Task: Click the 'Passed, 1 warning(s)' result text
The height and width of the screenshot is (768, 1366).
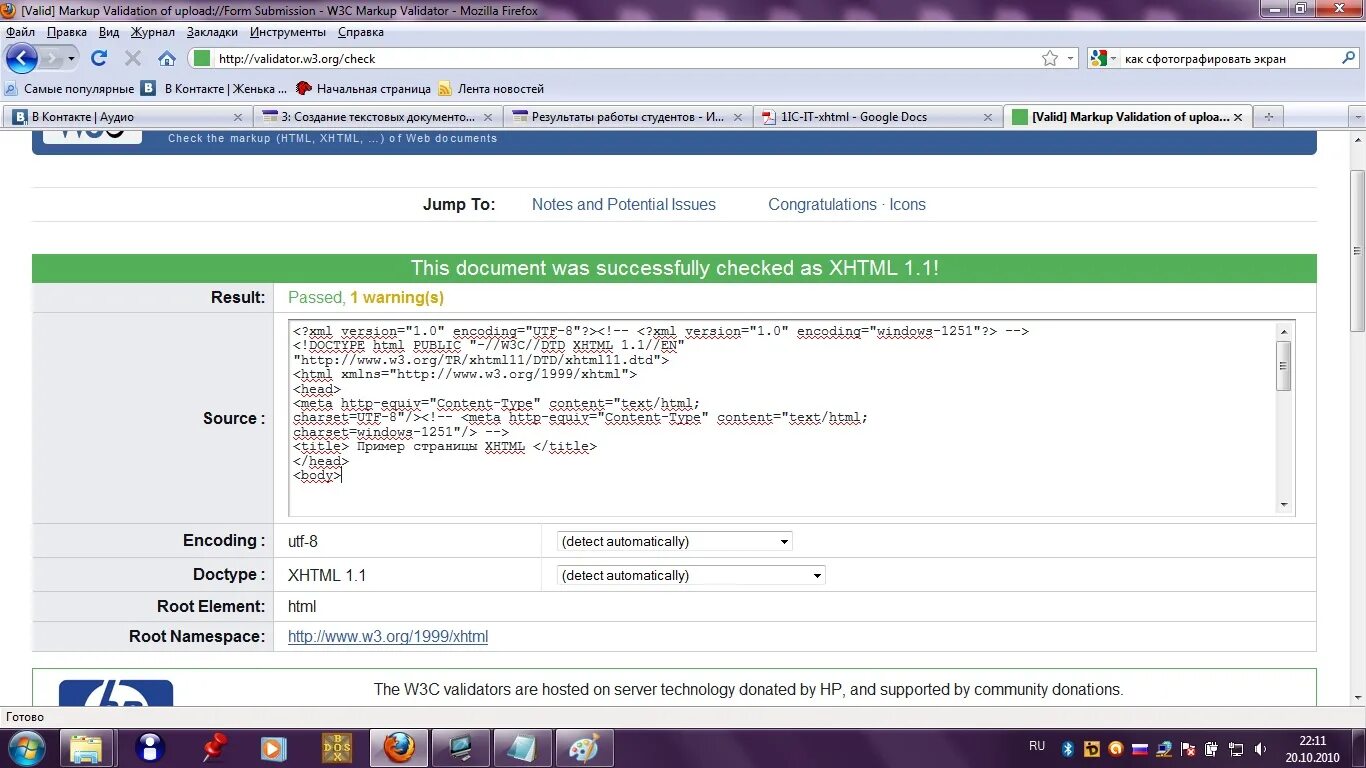Action: 366,297
